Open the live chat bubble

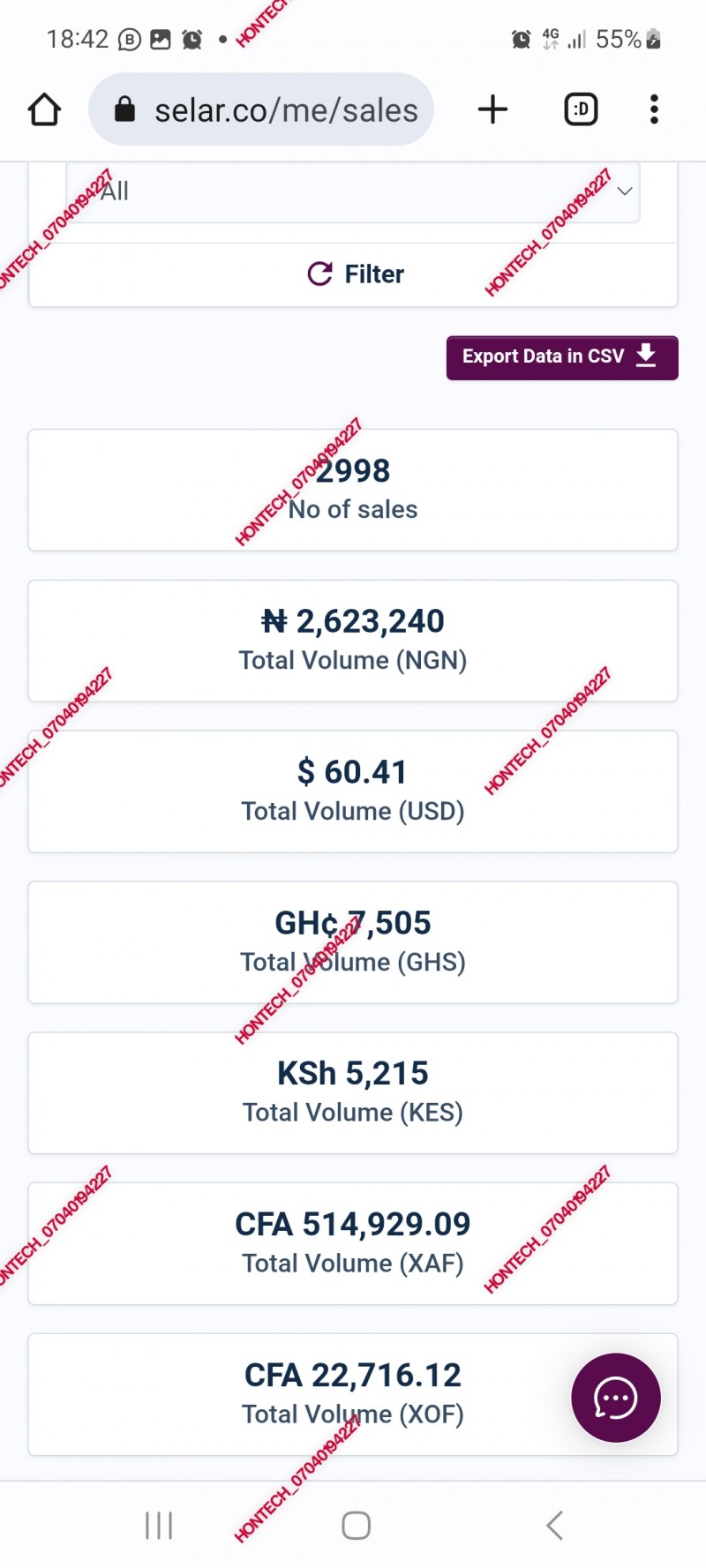[615, 1398]
